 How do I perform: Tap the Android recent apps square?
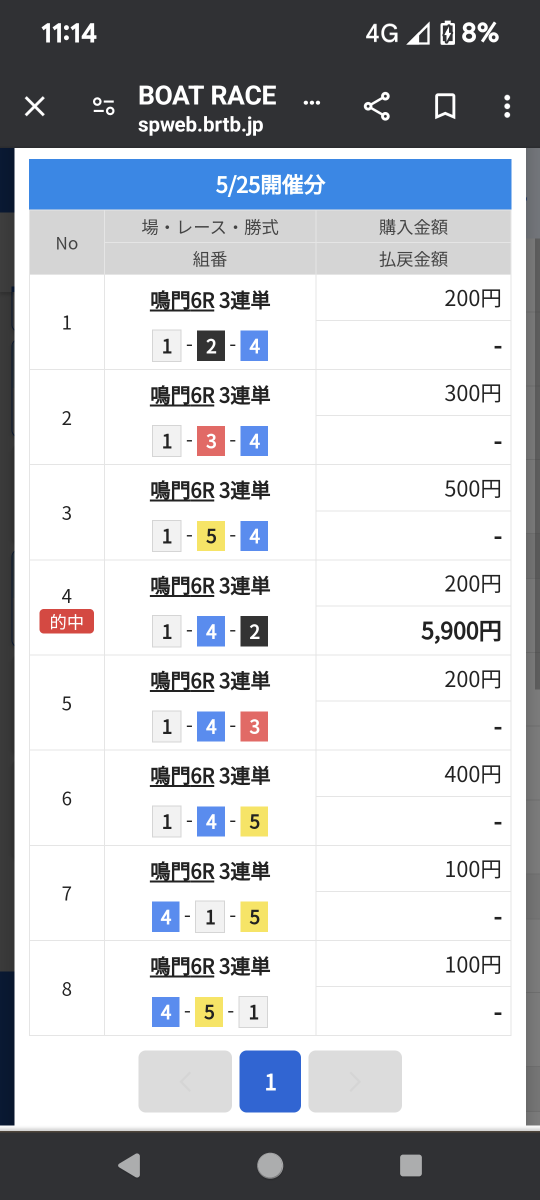coord(411,1165)
